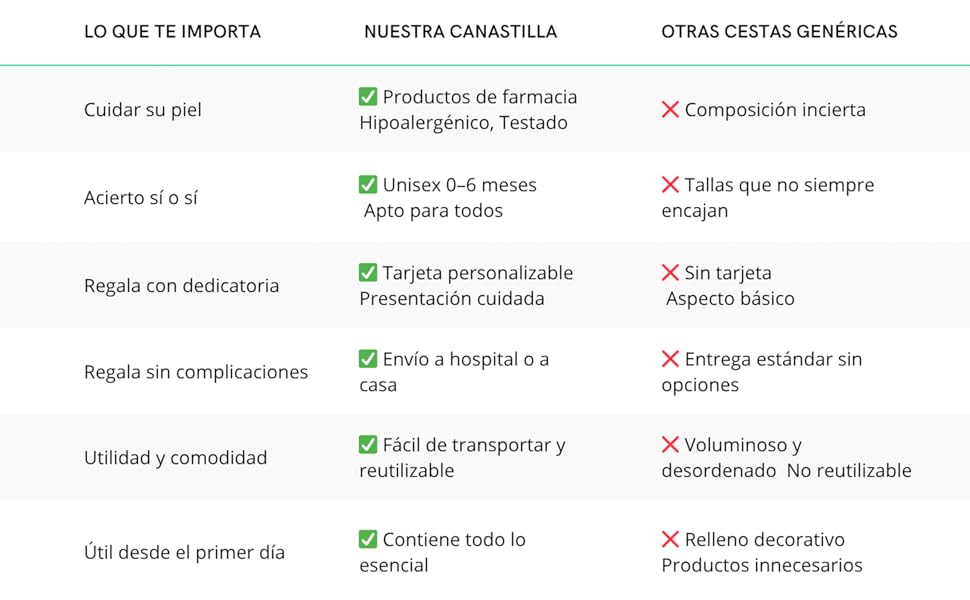The image size is (970, 600).
Task: Click the Cuidar su piel row label
Action: pyautogui.click(x=143, y=110)
